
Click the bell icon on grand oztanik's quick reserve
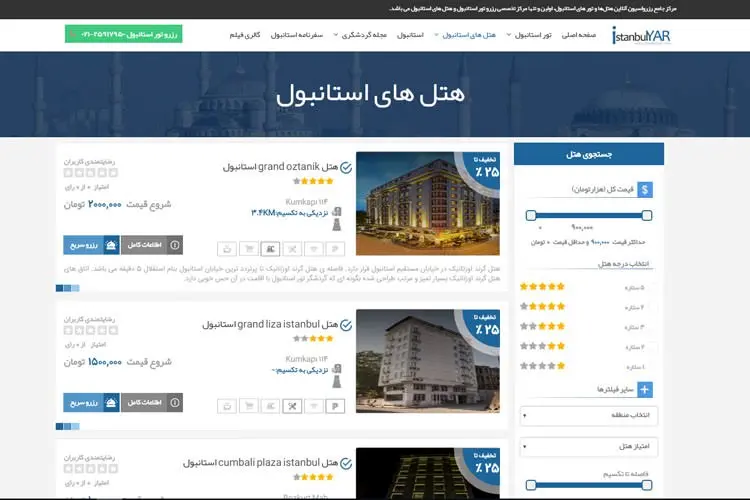point(111,245)
